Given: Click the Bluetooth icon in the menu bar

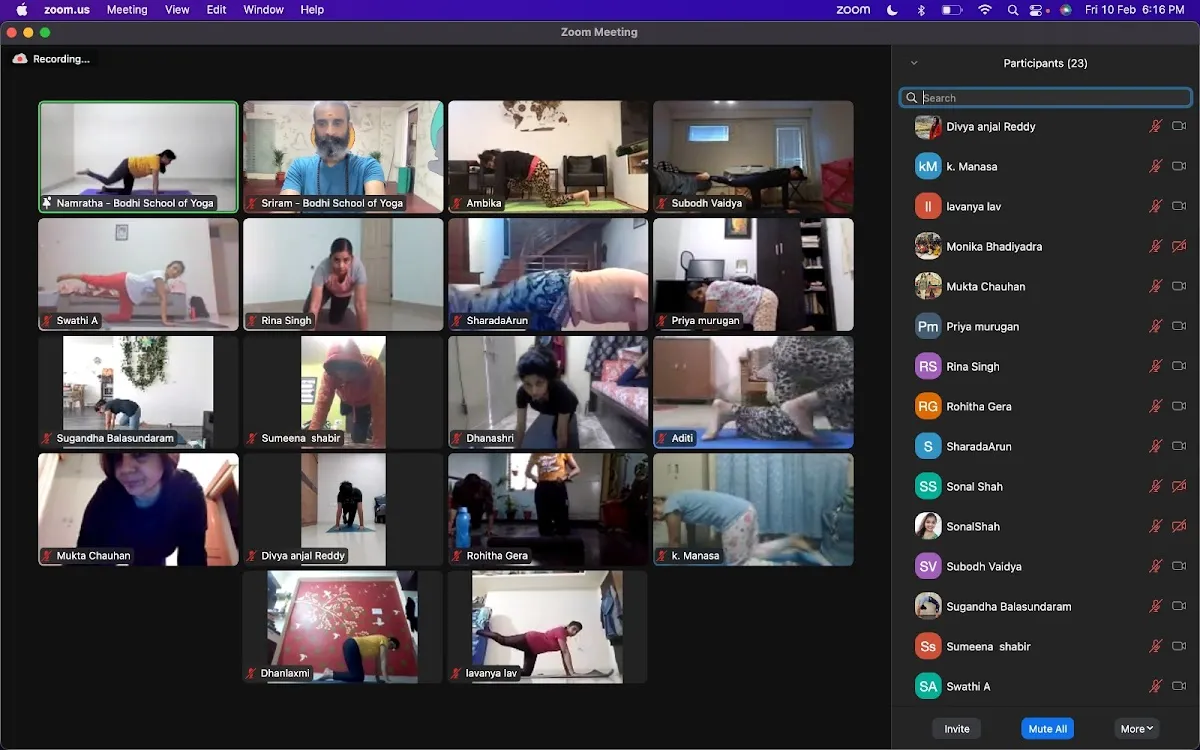Looking at the screenshot, I should click(922, 10).
